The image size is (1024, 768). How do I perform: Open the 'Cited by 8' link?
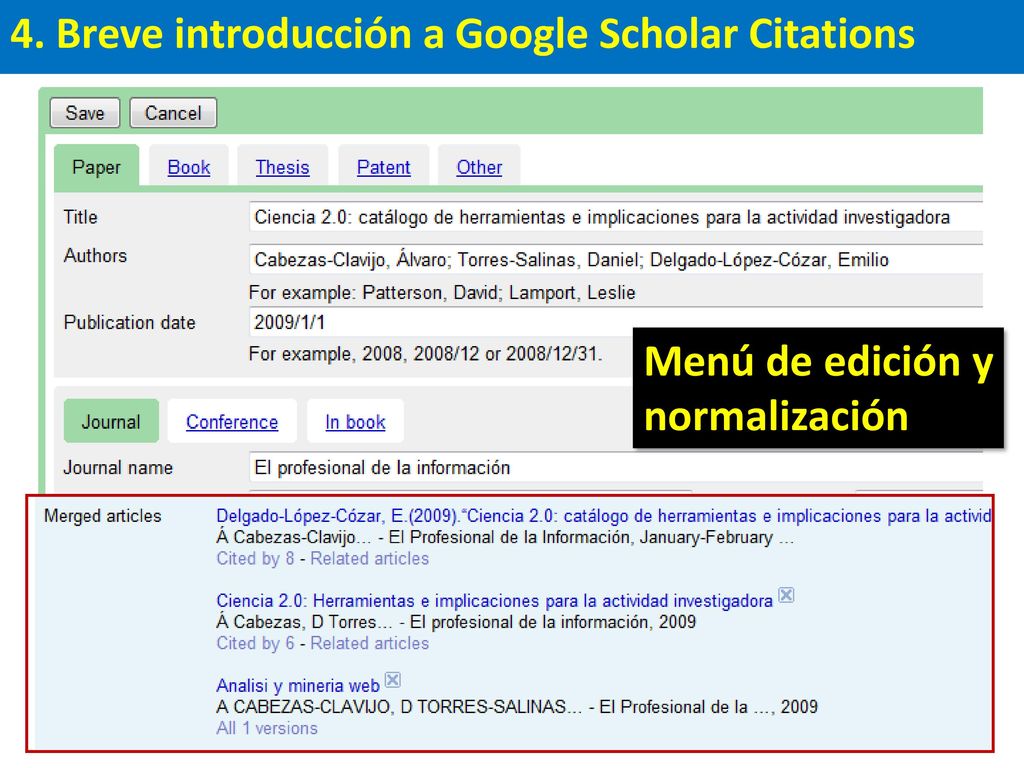pos(255,559)
